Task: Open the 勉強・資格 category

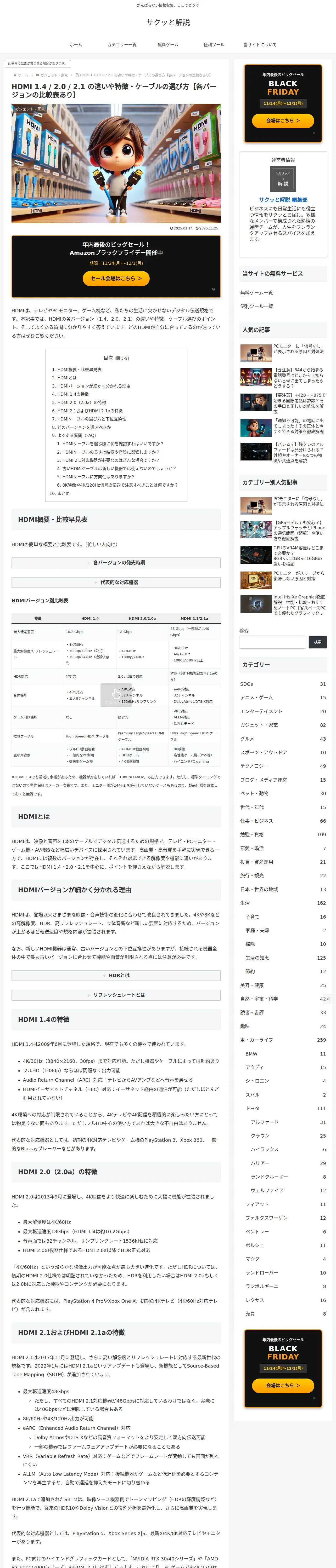Action: [x=283, y=834]
